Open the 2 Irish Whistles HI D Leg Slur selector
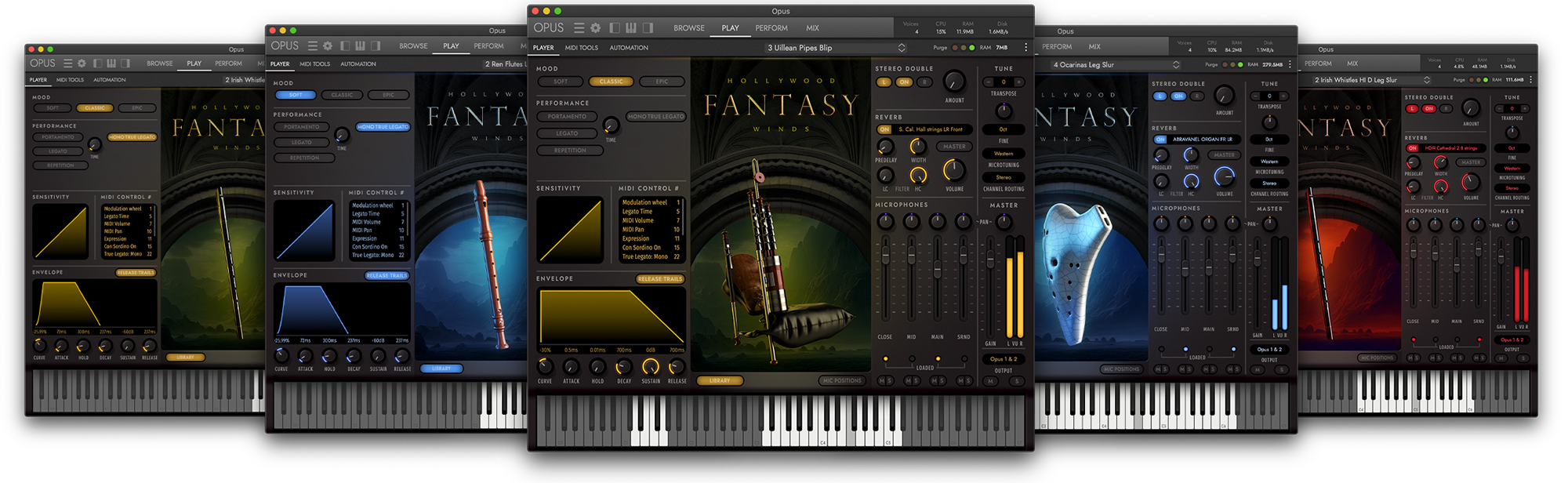 [x=1370, y=80]
